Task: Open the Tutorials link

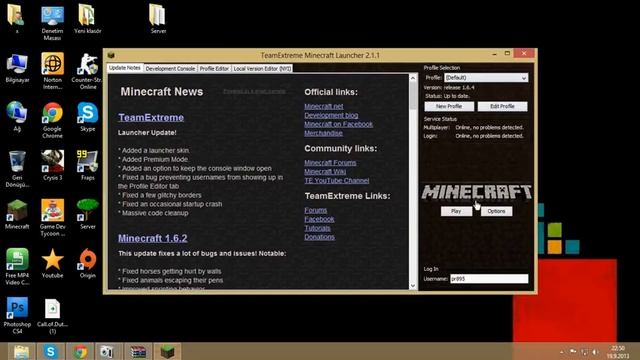Action: [317, 229]
